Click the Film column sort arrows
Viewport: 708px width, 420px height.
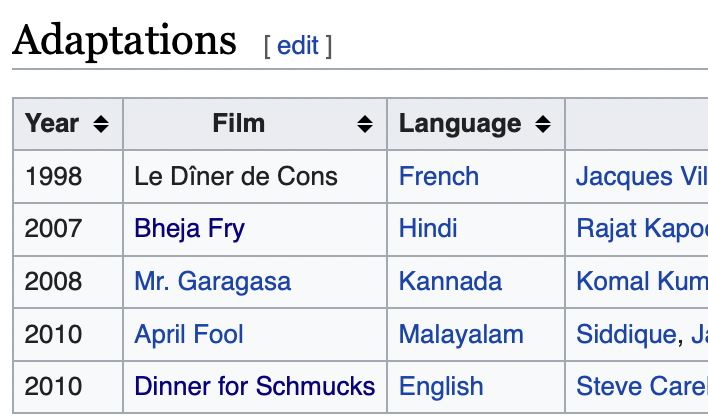[x=365, y=124]
